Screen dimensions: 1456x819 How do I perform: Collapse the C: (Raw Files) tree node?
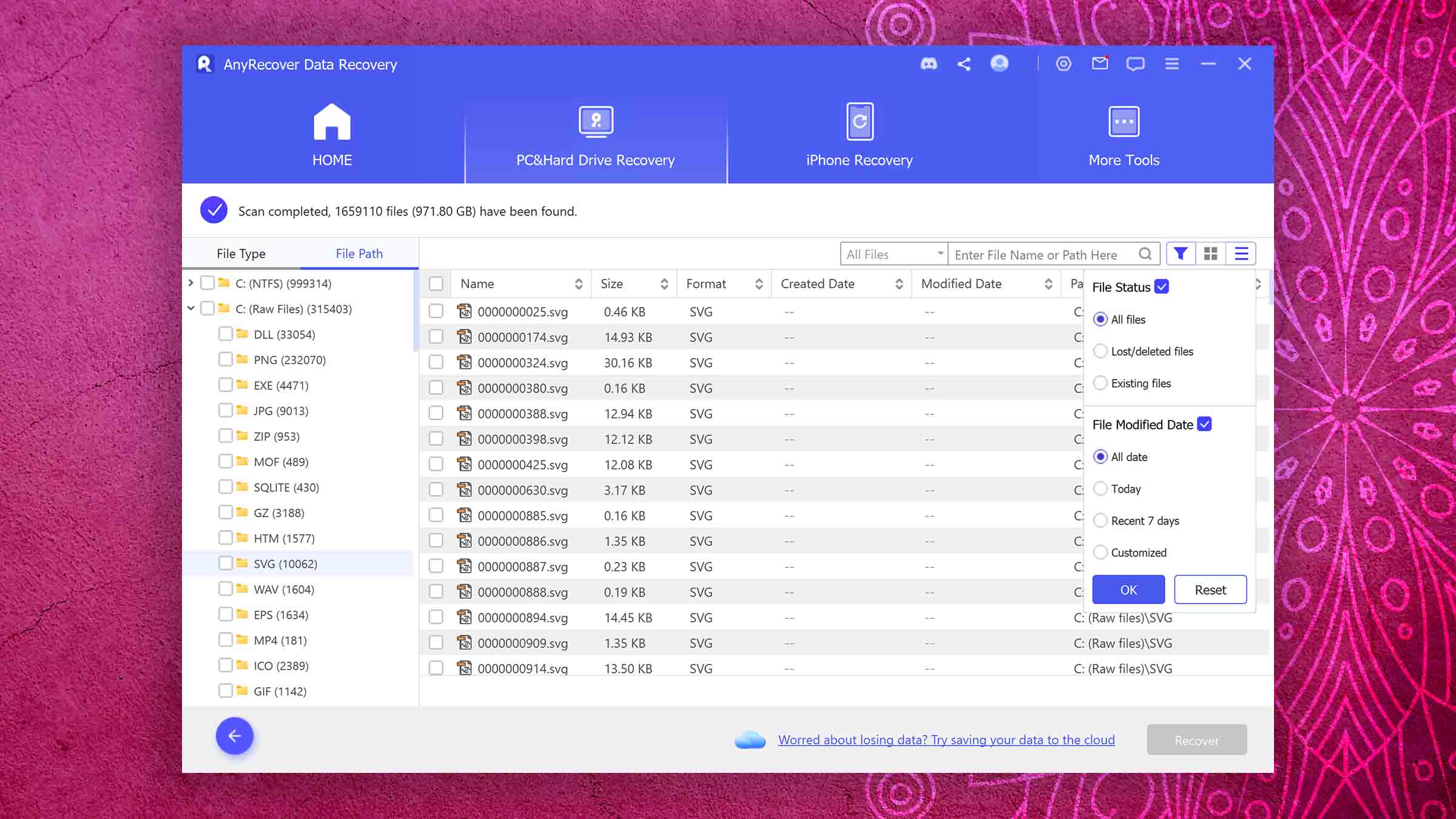190,308
